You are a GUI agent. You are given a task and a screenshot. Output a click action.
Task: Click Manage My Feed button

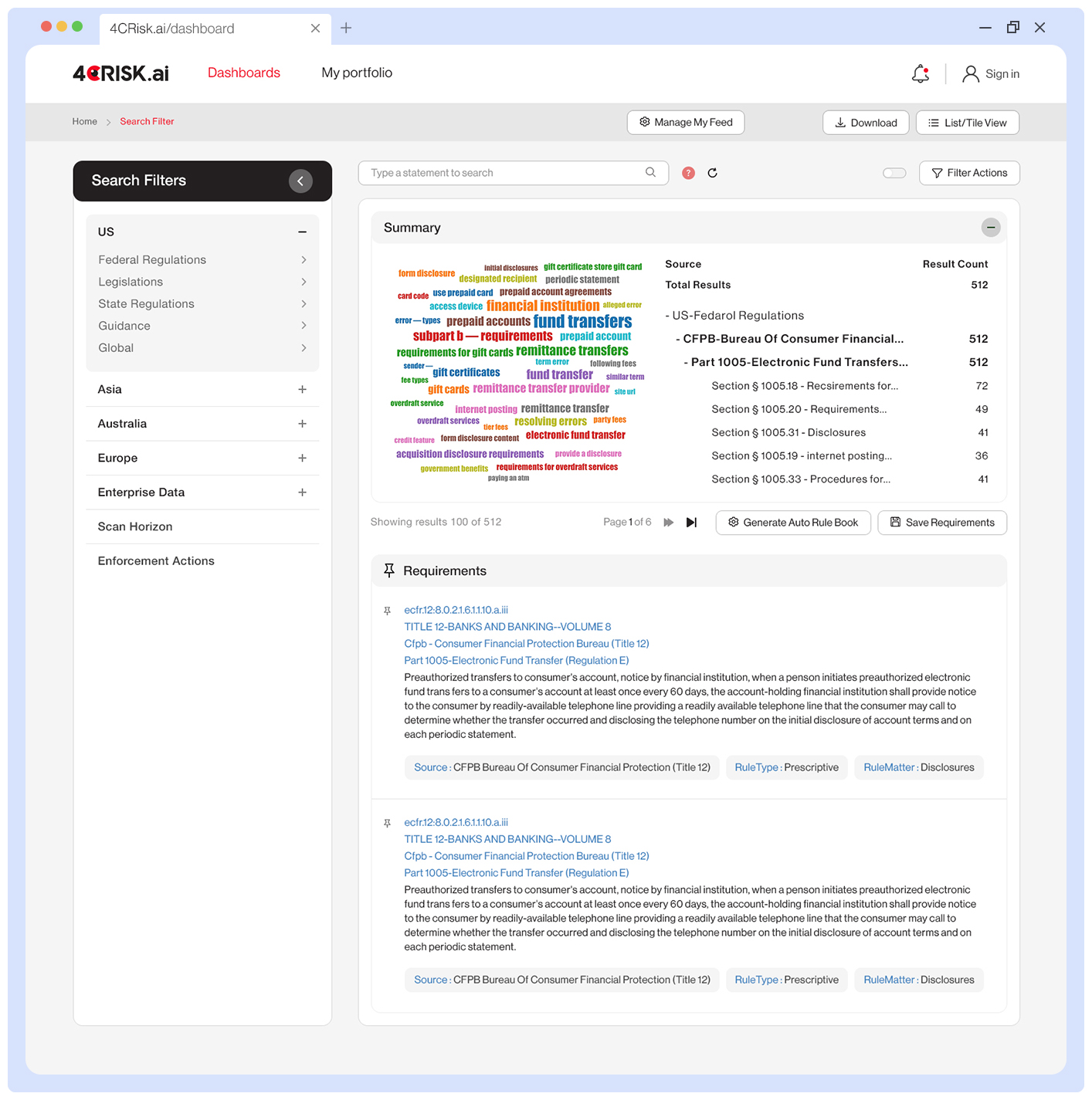[x=686, y=123]
